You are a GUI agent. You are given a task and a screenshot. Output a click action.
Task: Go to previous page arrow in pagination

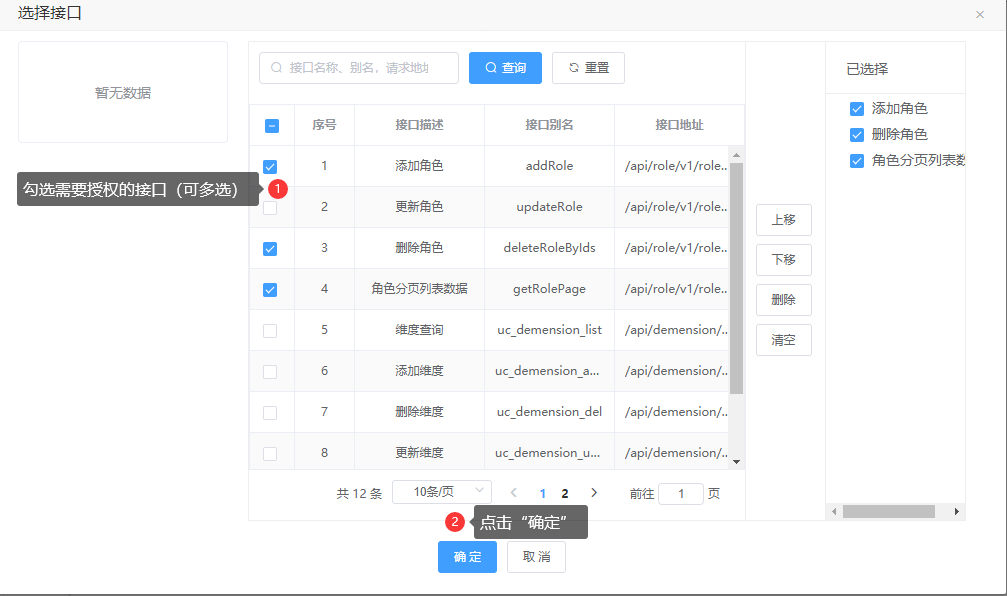[514, 493]
